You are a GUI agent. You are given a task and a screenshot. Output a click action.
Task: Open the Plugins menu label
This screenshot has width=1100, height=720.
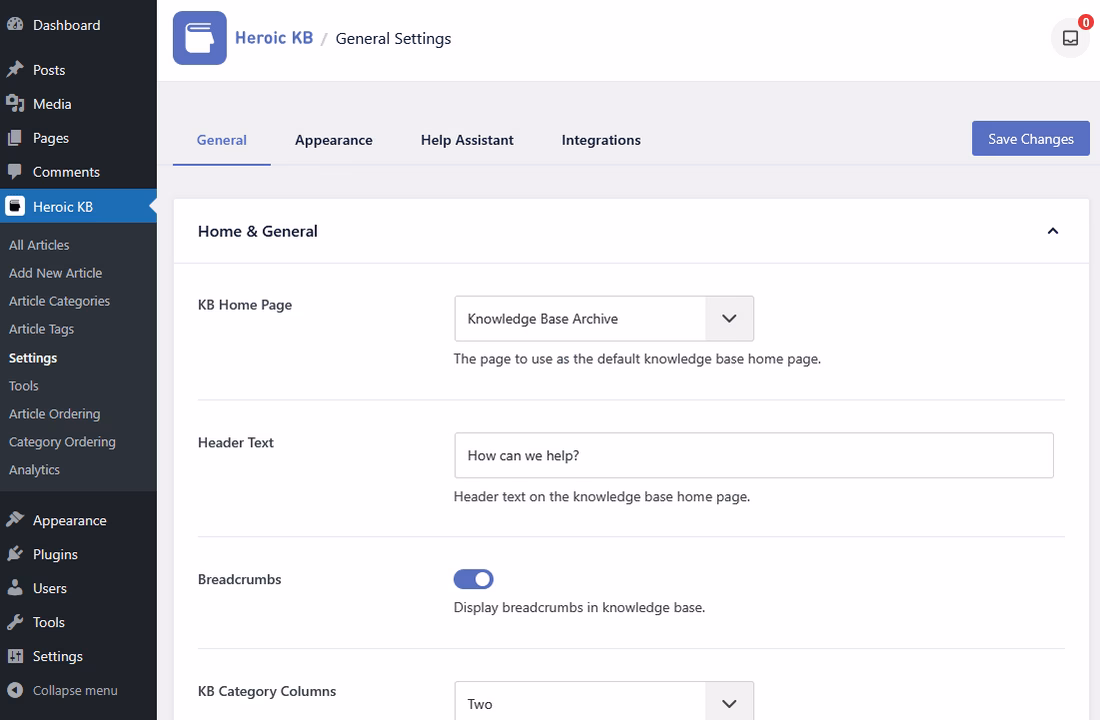(x=55, y=554)
